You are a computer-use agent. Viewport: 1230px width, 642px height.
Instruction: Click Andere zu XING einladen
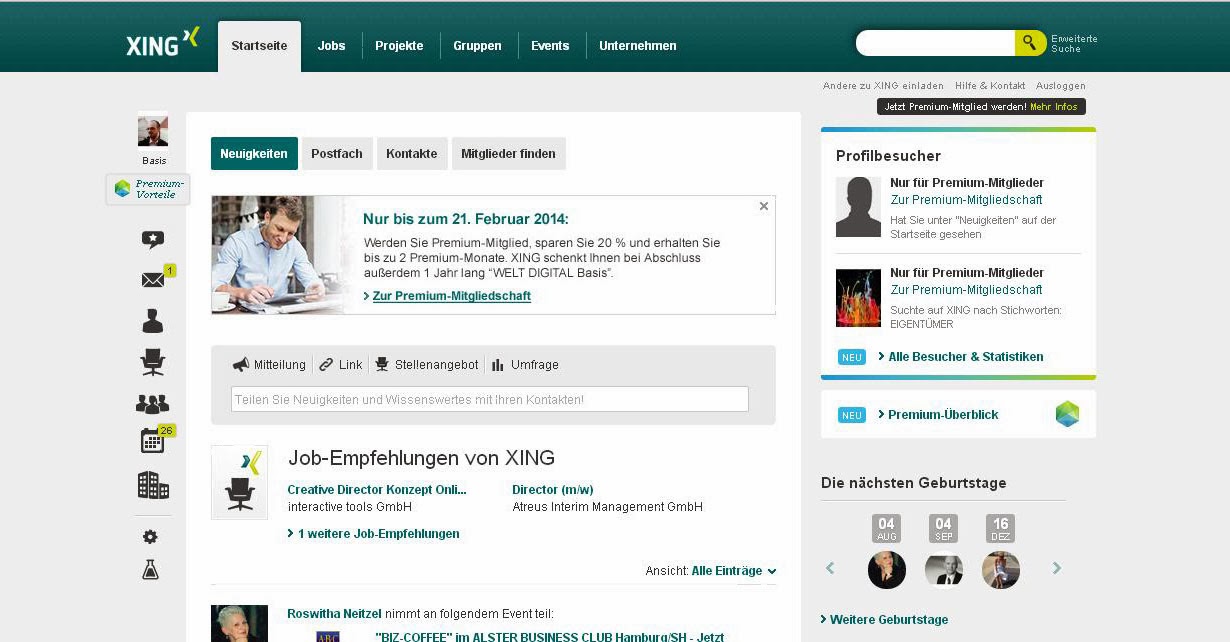[x=883, y=86]
